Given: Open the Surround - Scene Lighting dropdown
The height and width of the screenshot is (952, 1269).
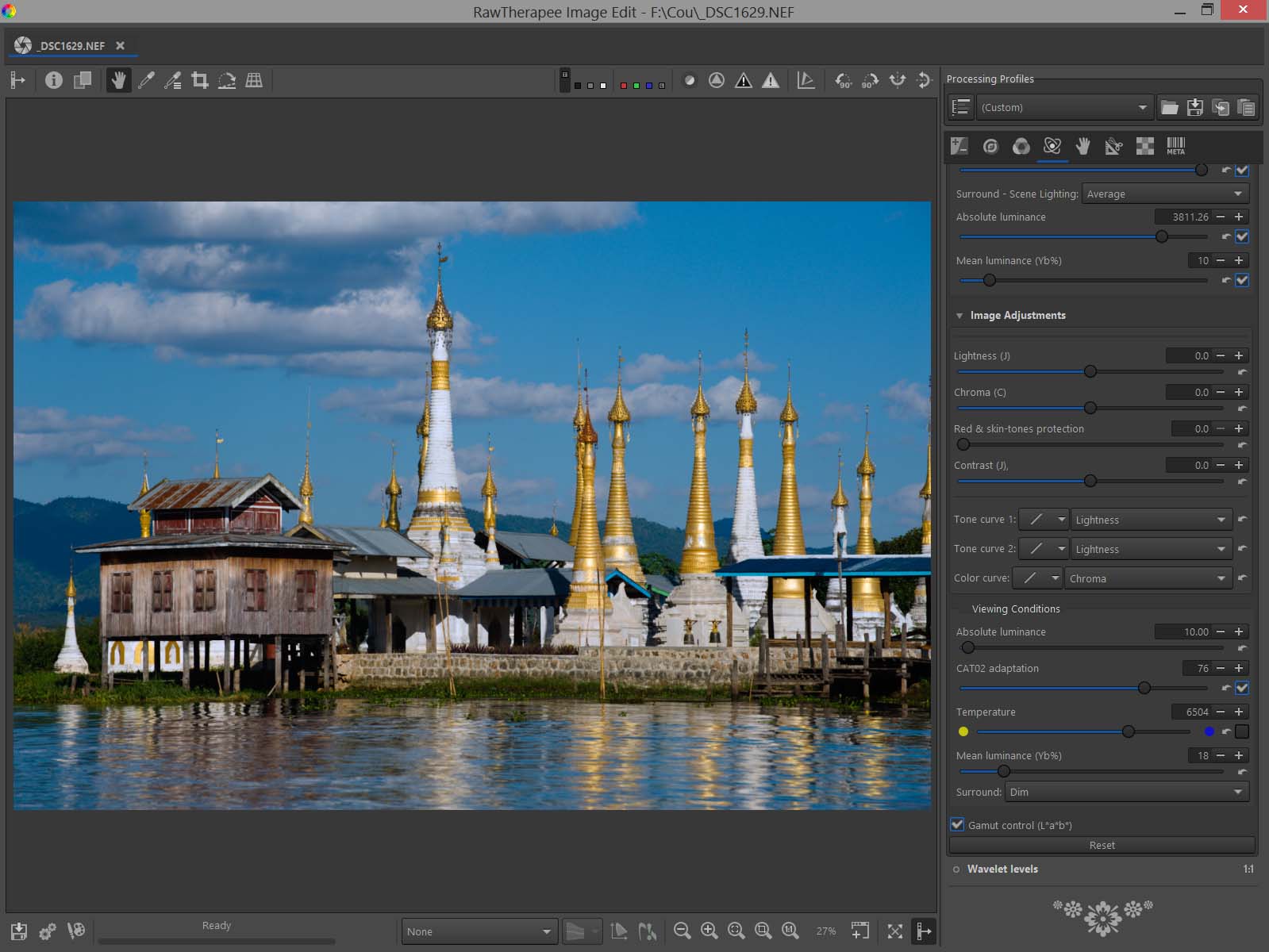Looking at the screenshot, I should click(x=1164, y=194).
